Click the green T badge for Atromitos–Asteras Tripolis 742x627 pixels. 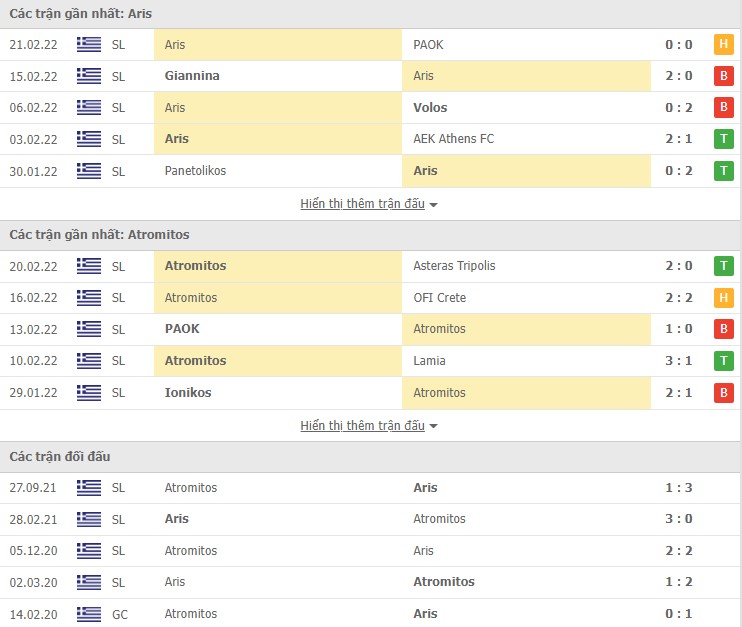click(723, 266)
